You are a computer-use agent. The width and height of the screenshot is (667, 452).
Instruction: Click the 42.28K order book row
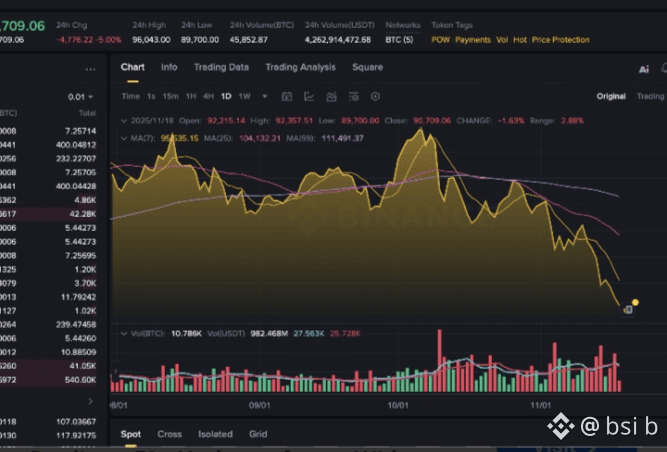coord(48,214)
